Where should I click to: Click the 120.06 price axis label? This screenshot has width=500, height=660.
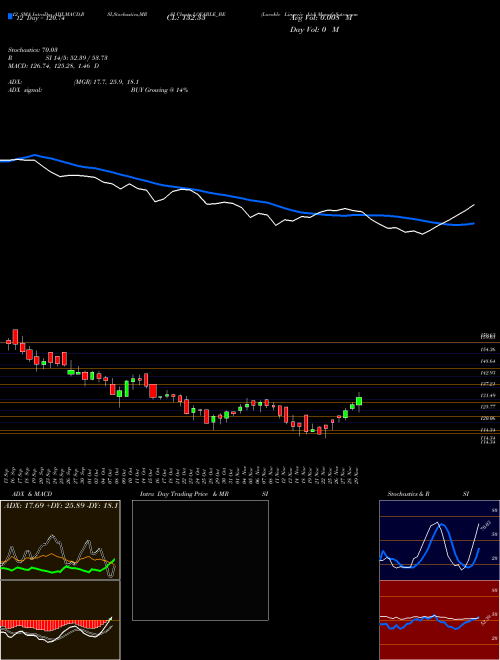pos(489,418)
